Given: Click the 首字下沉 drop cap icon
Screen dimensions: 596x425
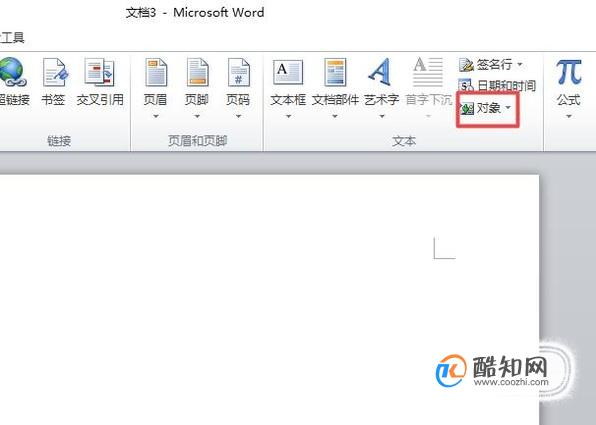Looking at the screenshot, I should coord(428,72).
